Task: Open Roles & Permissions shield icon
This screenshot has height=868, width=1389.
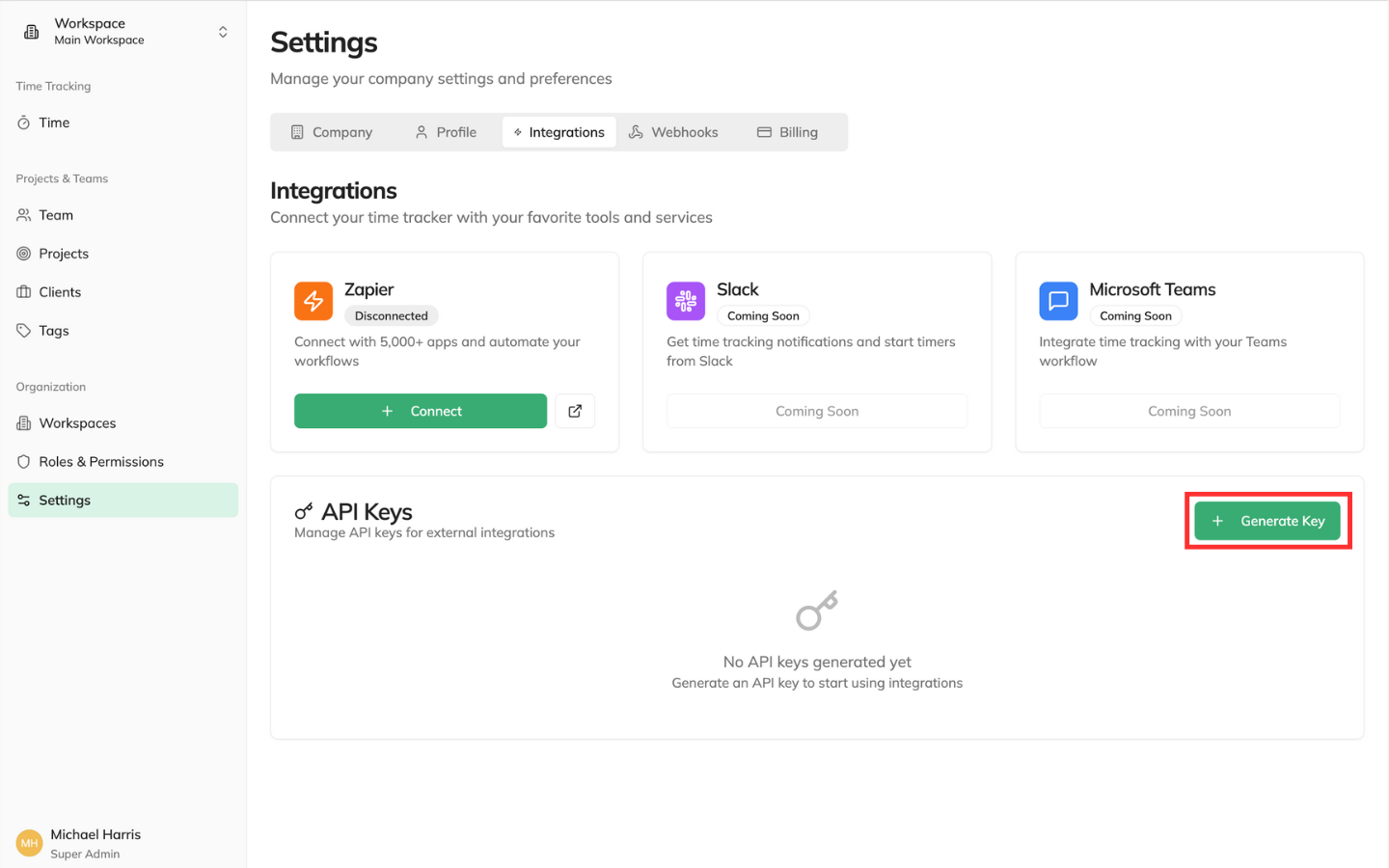Action: pyautogui.click(x=21, y=461)
